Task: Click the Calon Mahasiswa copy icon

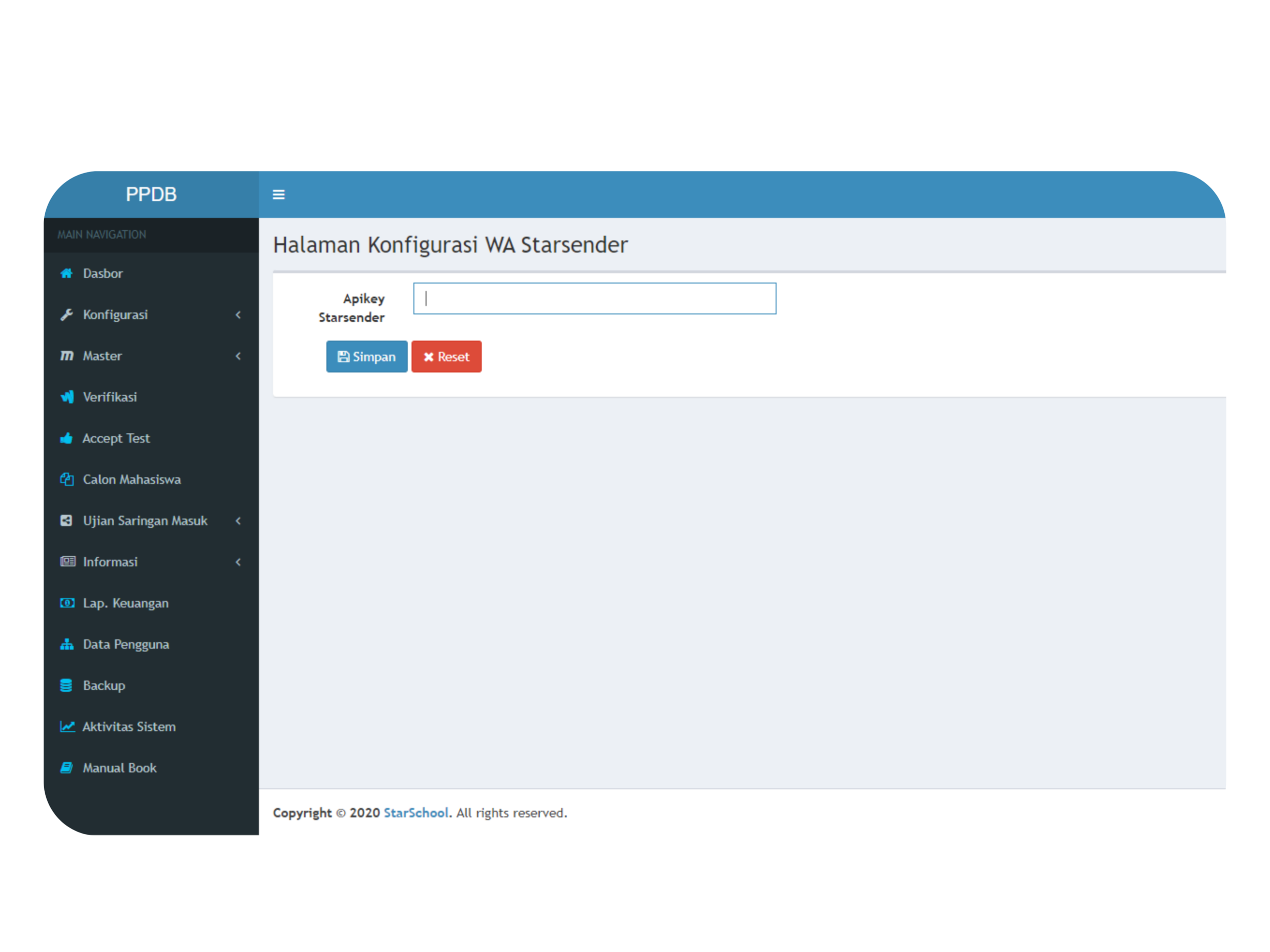Action: tap(66, 480)
